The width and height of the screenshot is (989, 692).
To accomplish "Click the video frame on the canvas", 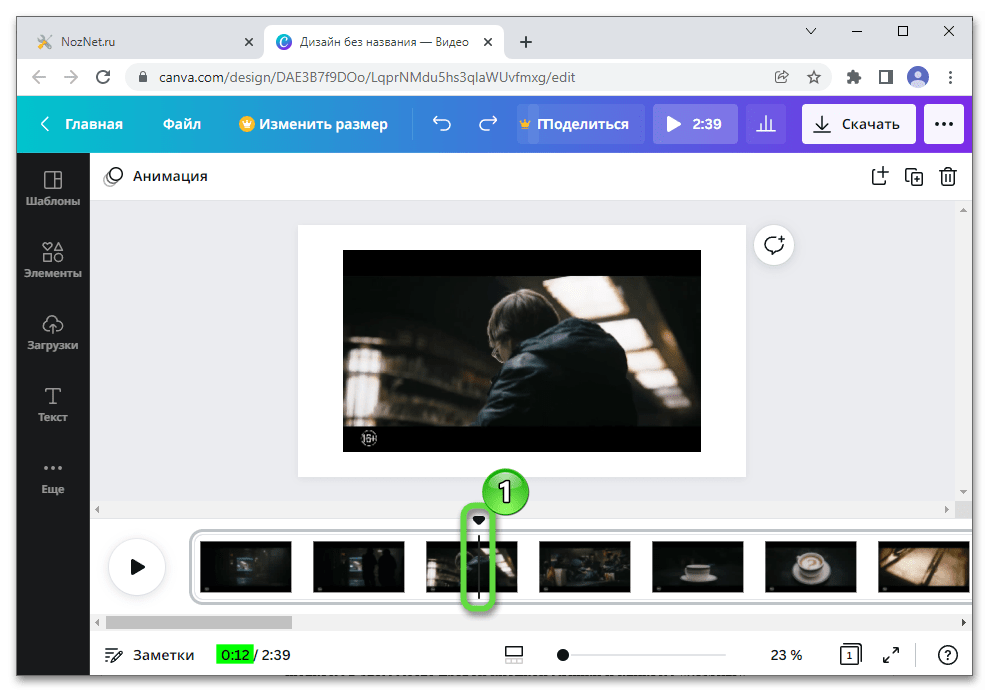I will (x=522, y=351).
